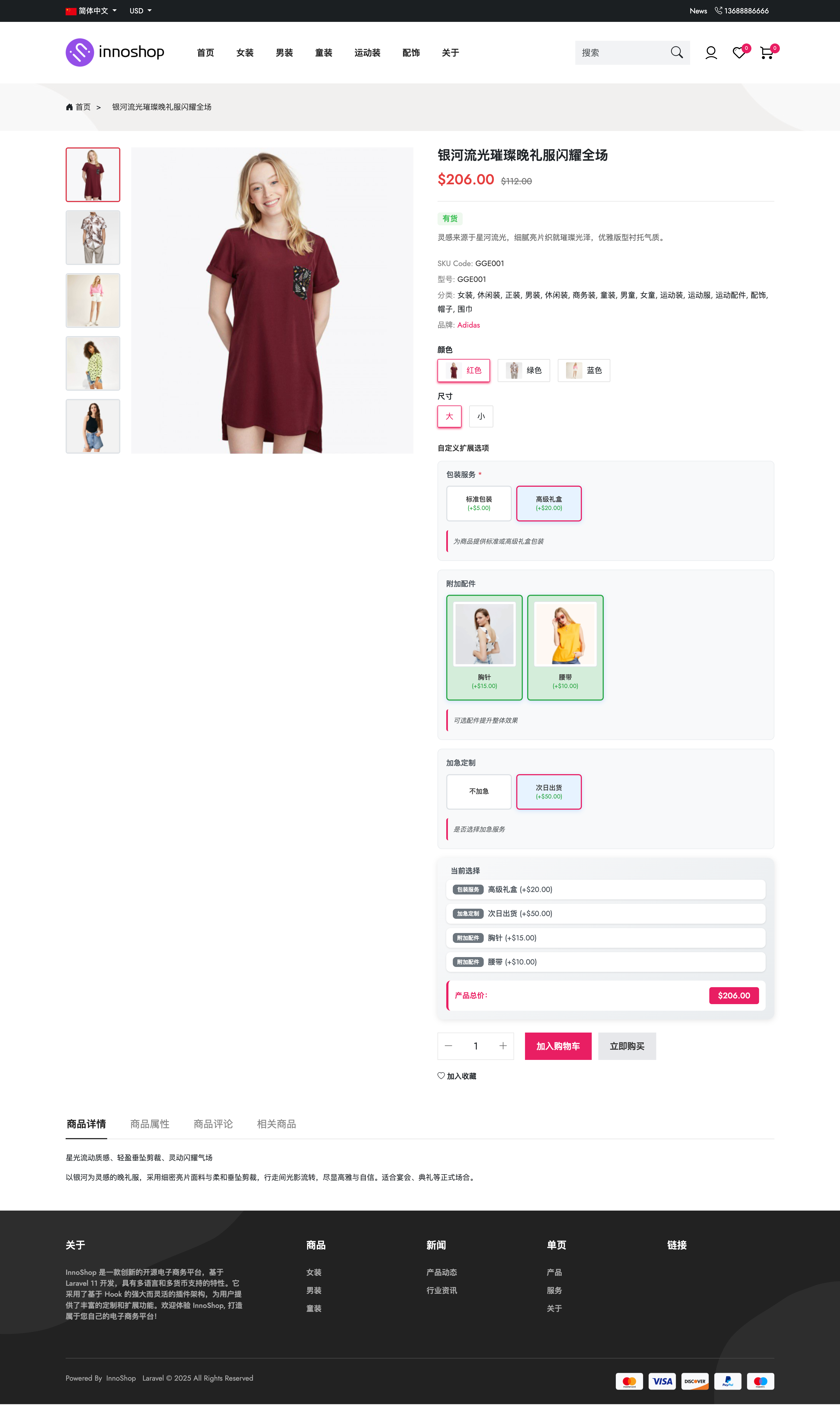Expand the USD currency dropdown
The height and width of the screenshot is (1405, 840).
[140, 11]
